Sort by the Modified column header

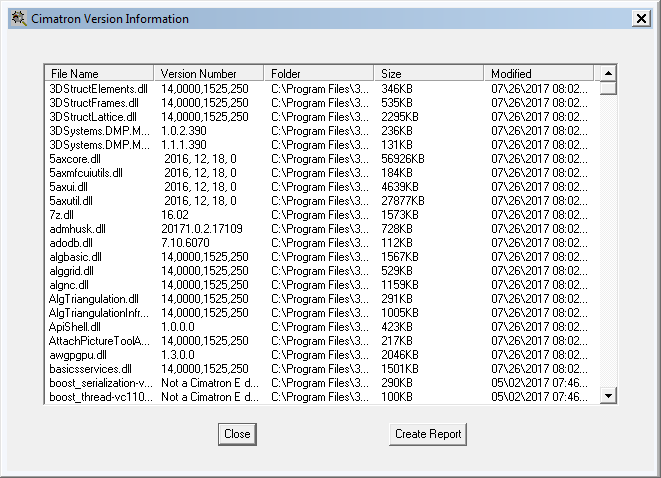click(539, 73)
